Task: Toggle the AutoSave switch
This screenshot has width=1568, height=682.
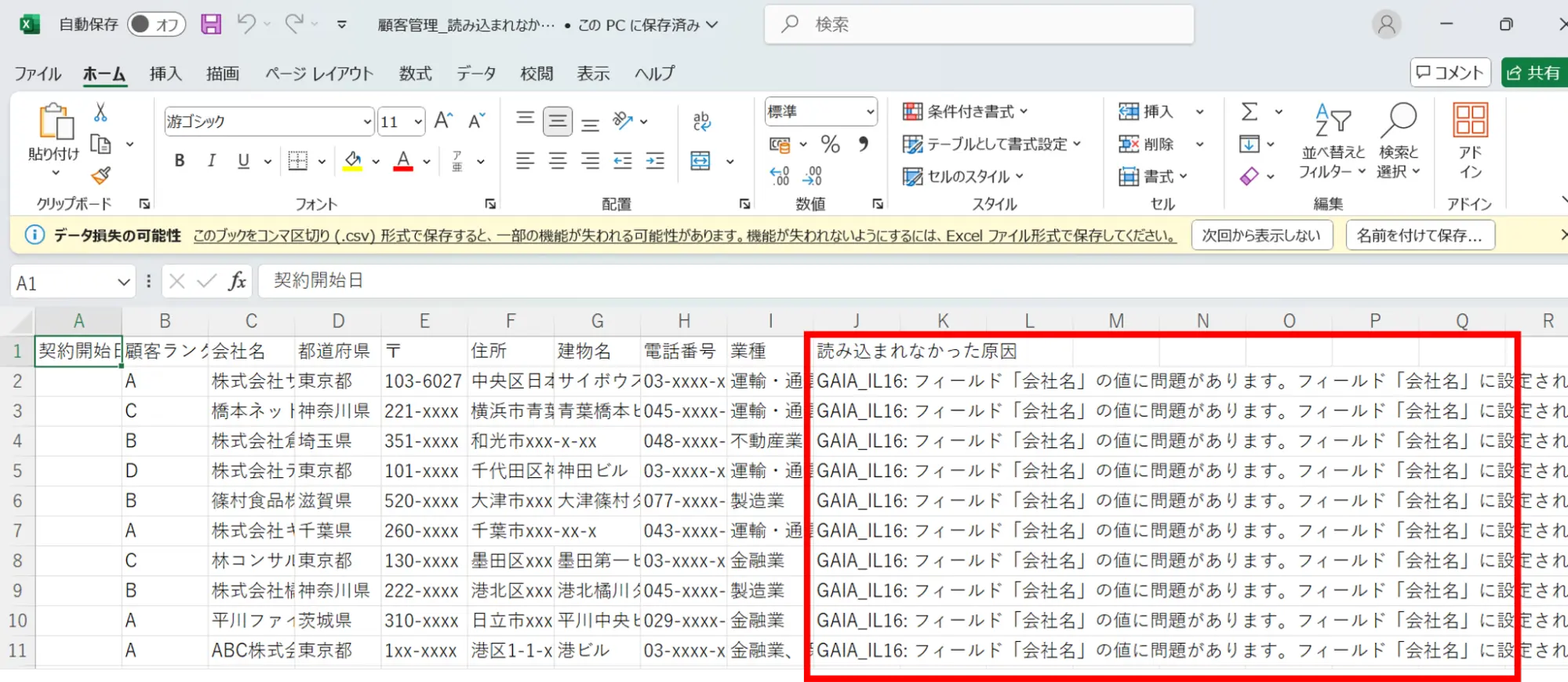Action: (x=156, y=24)
